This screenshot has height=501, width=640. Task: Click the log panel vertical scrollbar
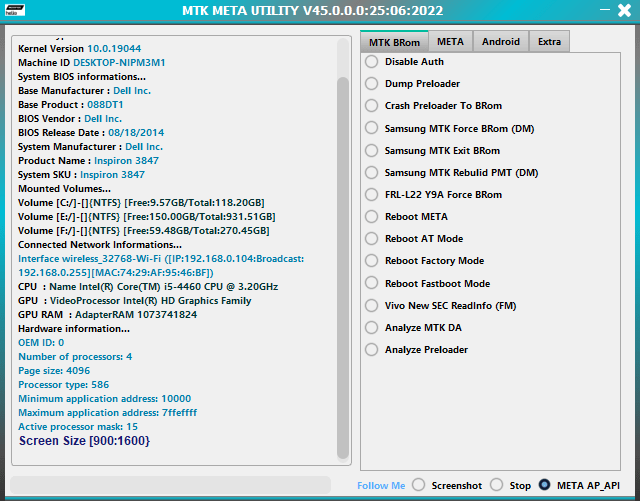point(343,268)
